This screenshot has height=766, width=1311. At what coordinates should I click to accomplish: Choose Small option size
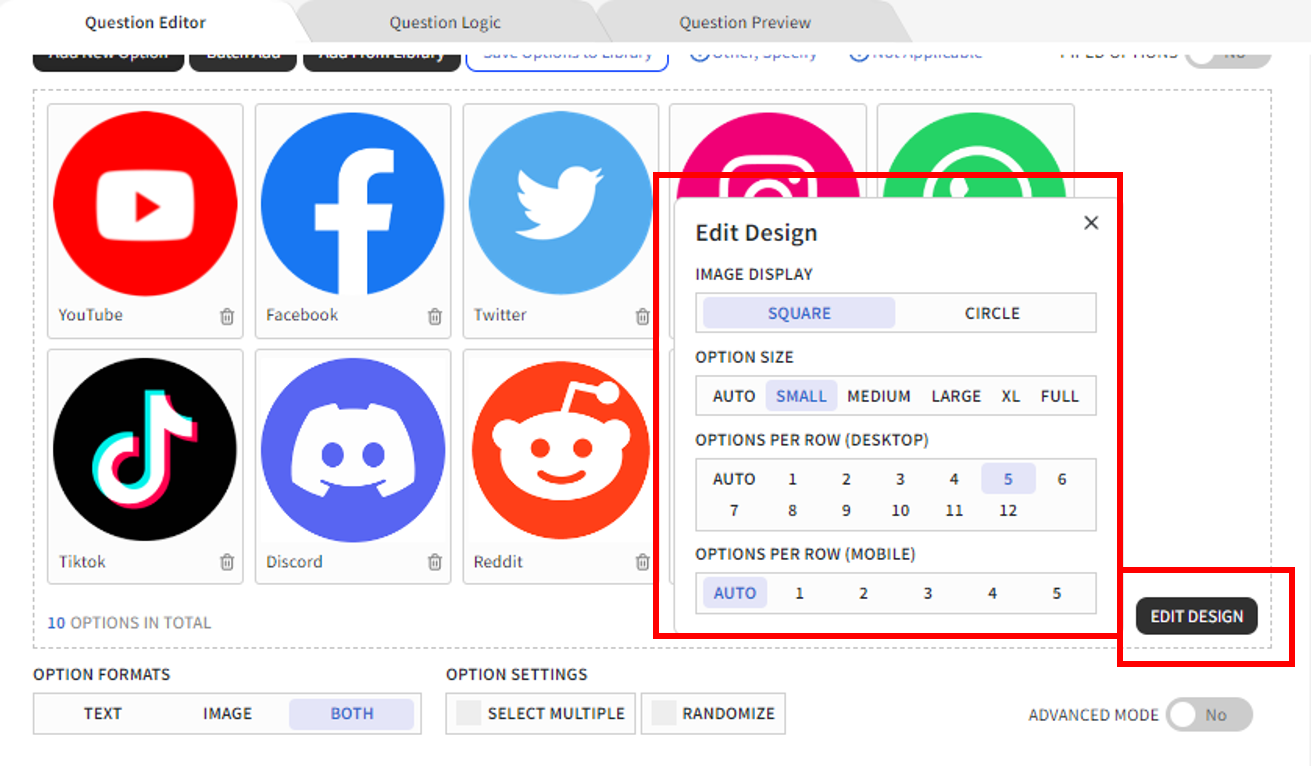pyautogui.click(x=801, y=396)
